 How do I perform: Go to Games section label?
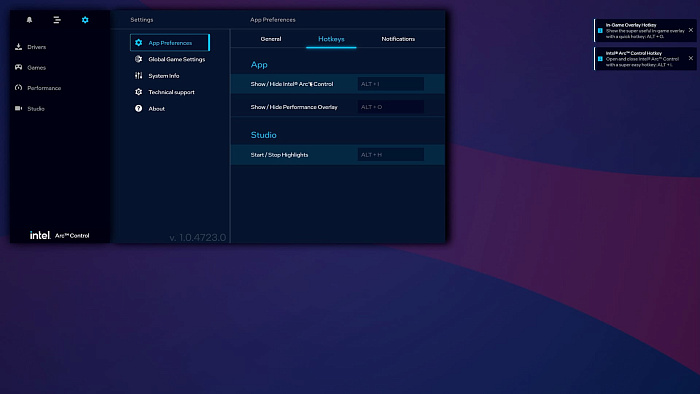(x=37, y=68)
